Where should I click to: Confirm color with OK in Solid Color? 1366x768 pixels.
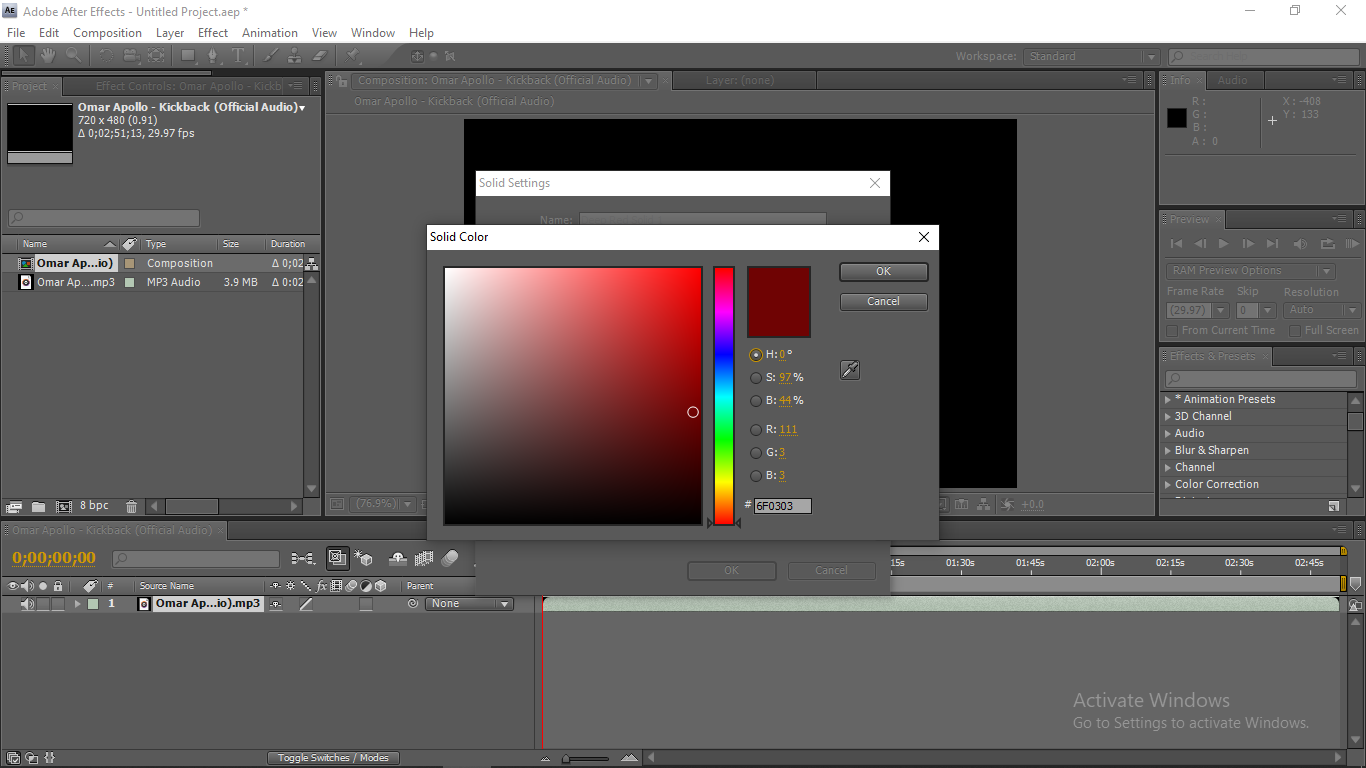884,272
